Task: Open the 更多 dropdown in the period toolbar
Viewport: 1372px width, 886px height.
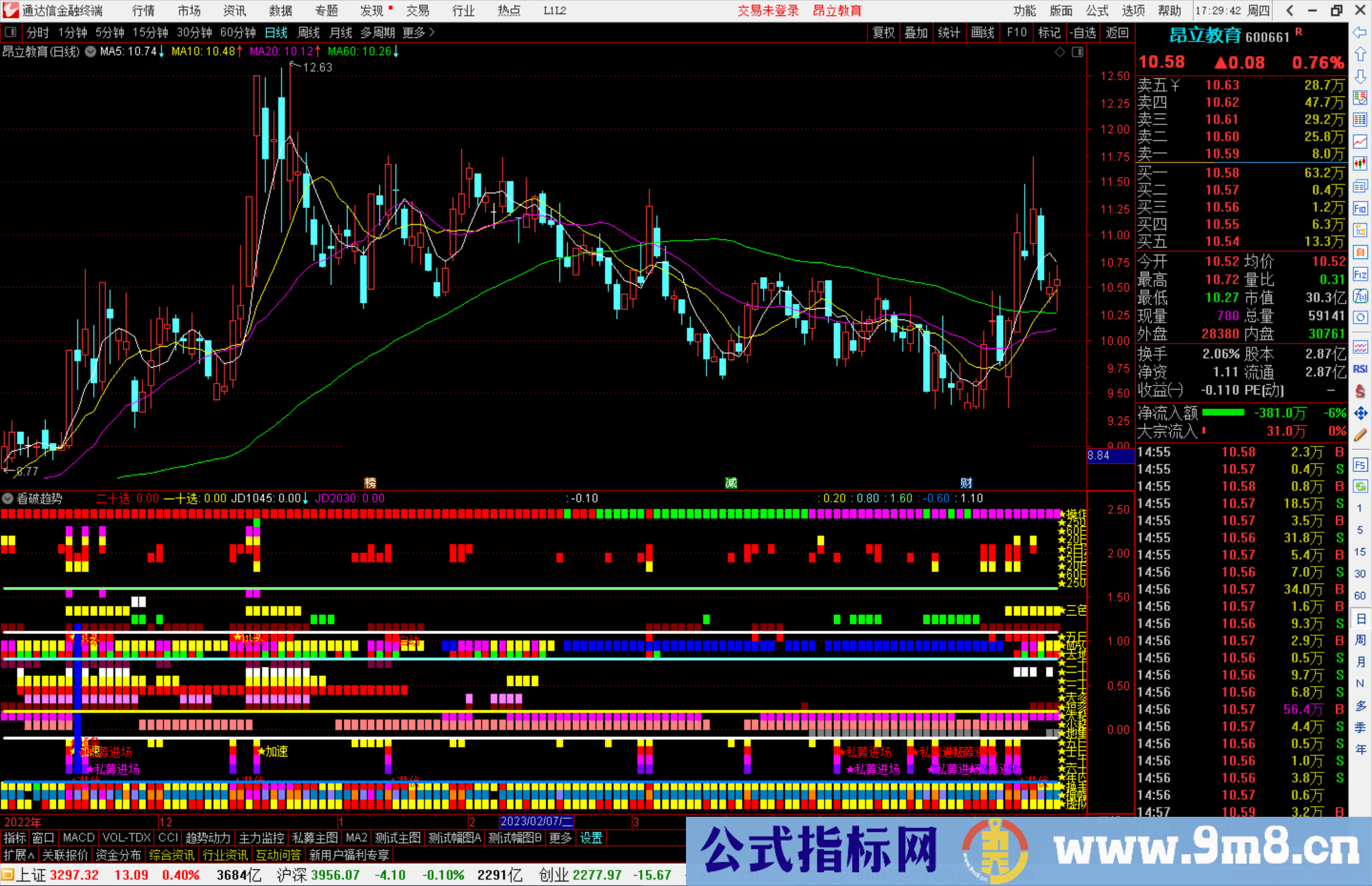Action: point(414,32)
